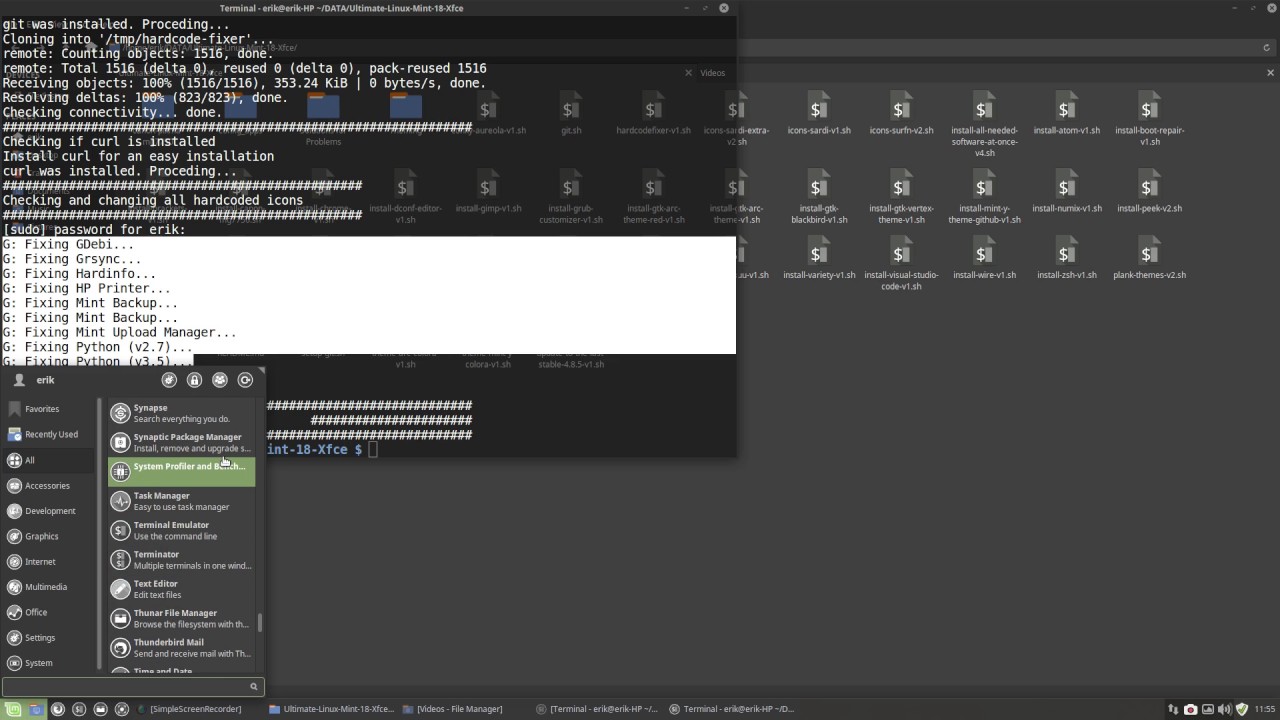1280x720 pixels.
Task: Switch to first Terminal taskbar entry
Action: (598, 709)
